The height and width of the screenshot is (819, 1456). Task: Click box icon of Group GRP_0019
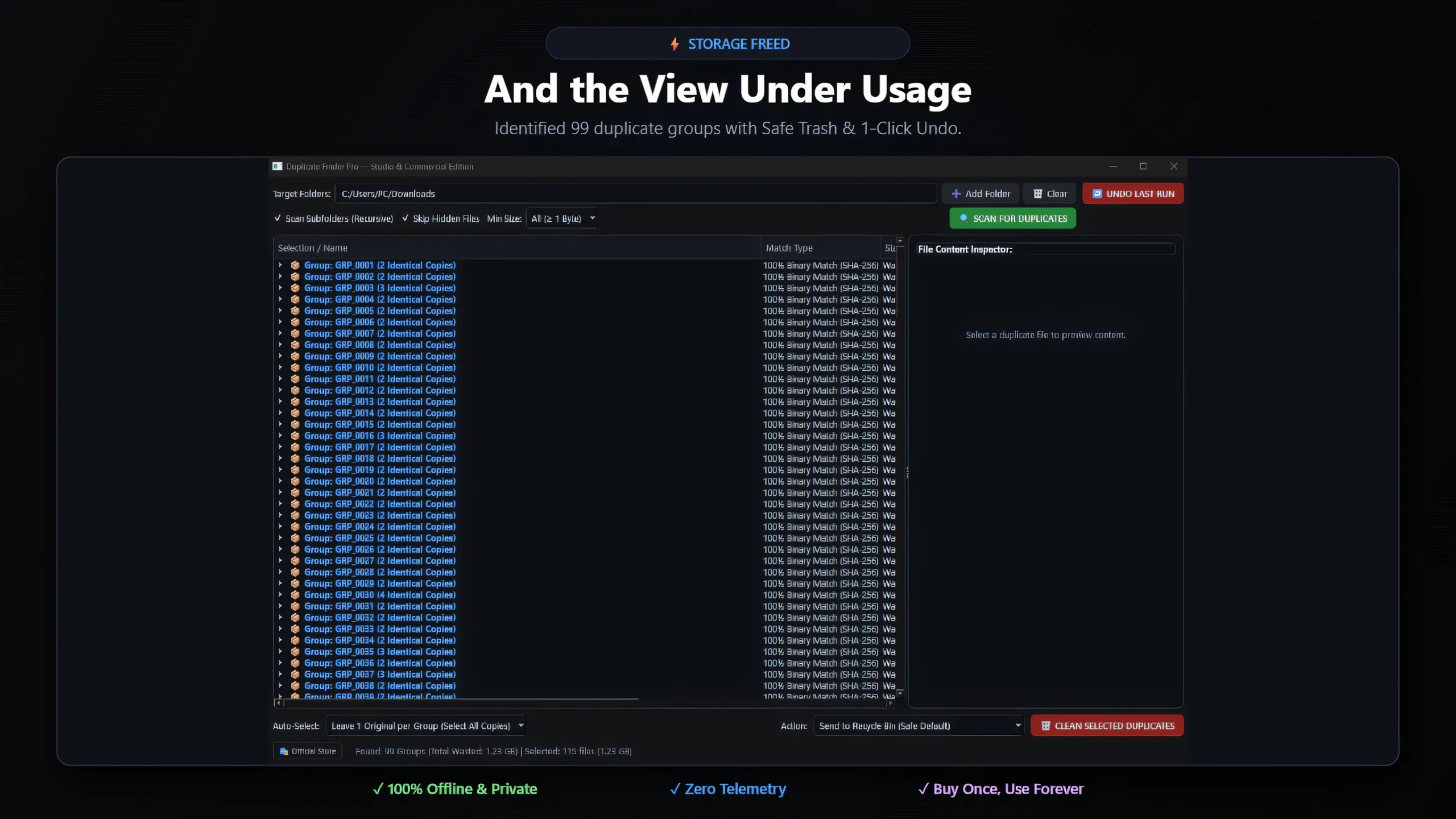[295, 470]
